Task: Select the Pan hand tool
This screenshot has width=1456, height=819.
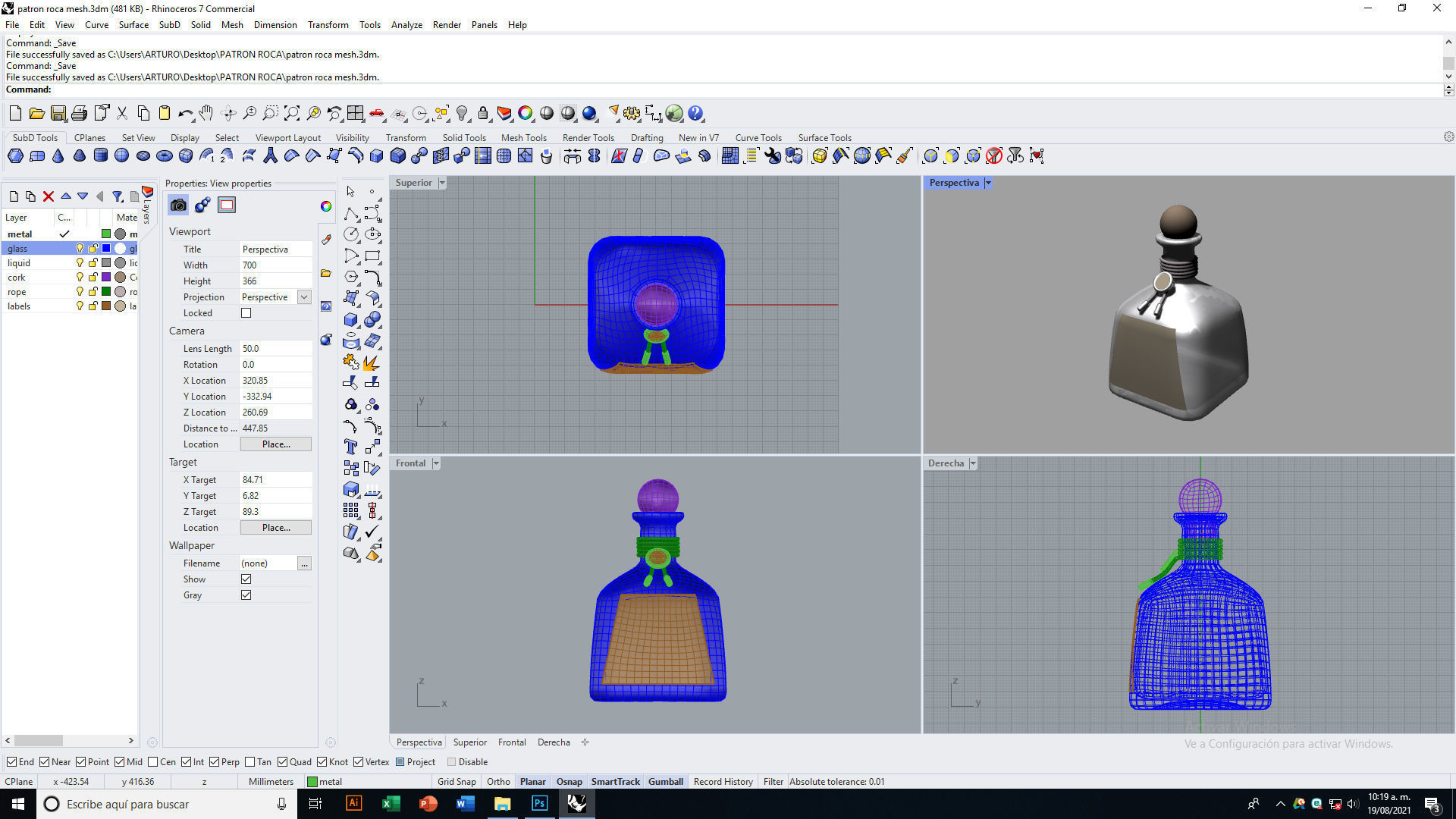Action: [206, 114]
